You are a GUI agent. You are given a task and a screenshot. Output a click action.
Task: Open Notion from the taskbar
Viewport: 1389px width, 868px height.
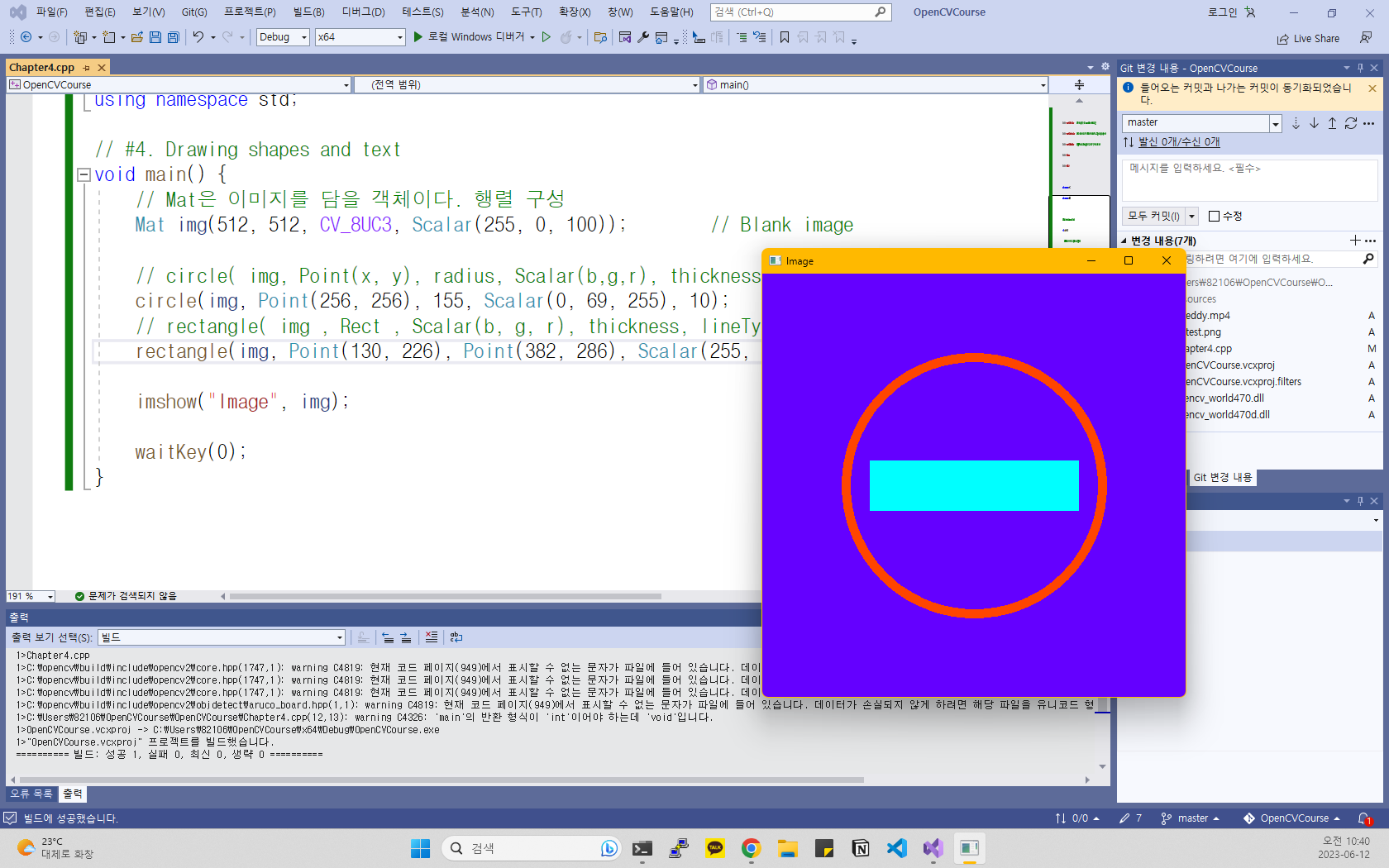pos(860,848)
